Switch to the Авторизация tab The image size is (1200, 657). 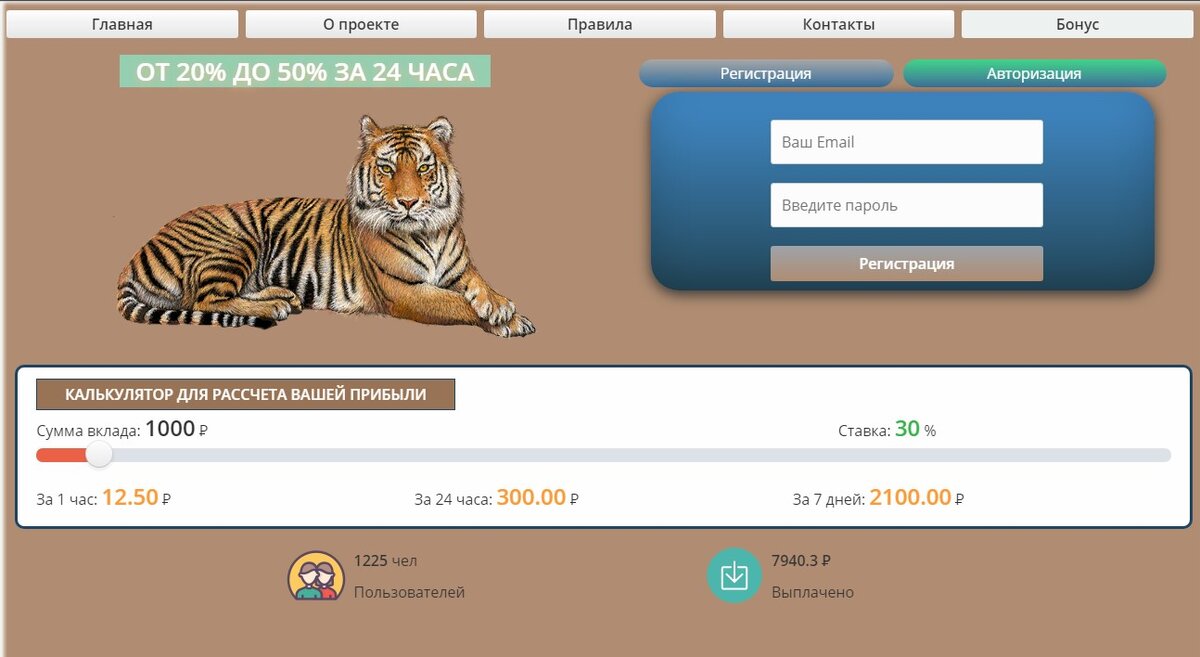(x=1034, y=73)
